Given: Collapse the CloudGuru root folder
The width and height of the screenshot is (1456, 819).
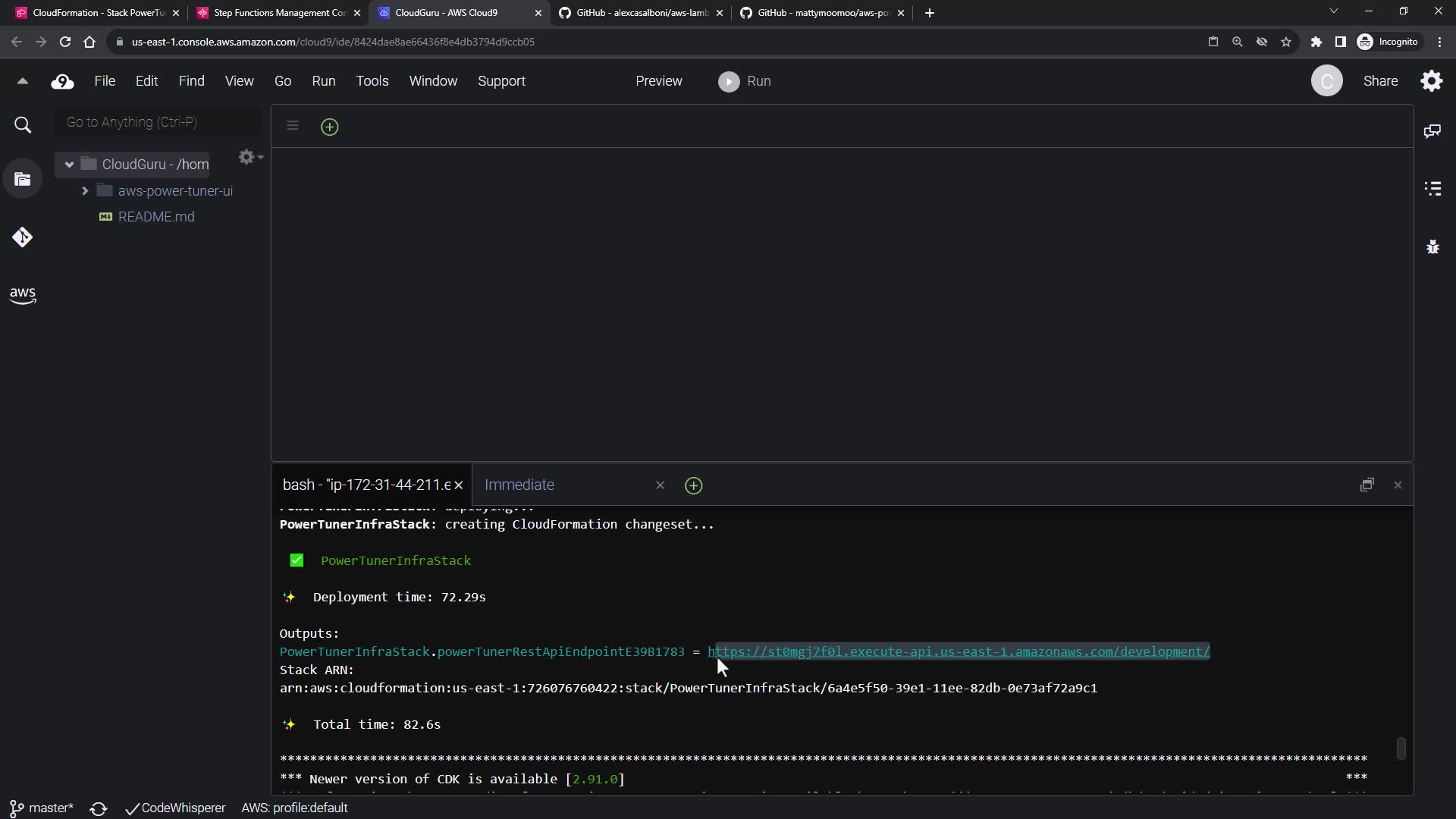Looking at the screenshot, I should pos(69,165).
